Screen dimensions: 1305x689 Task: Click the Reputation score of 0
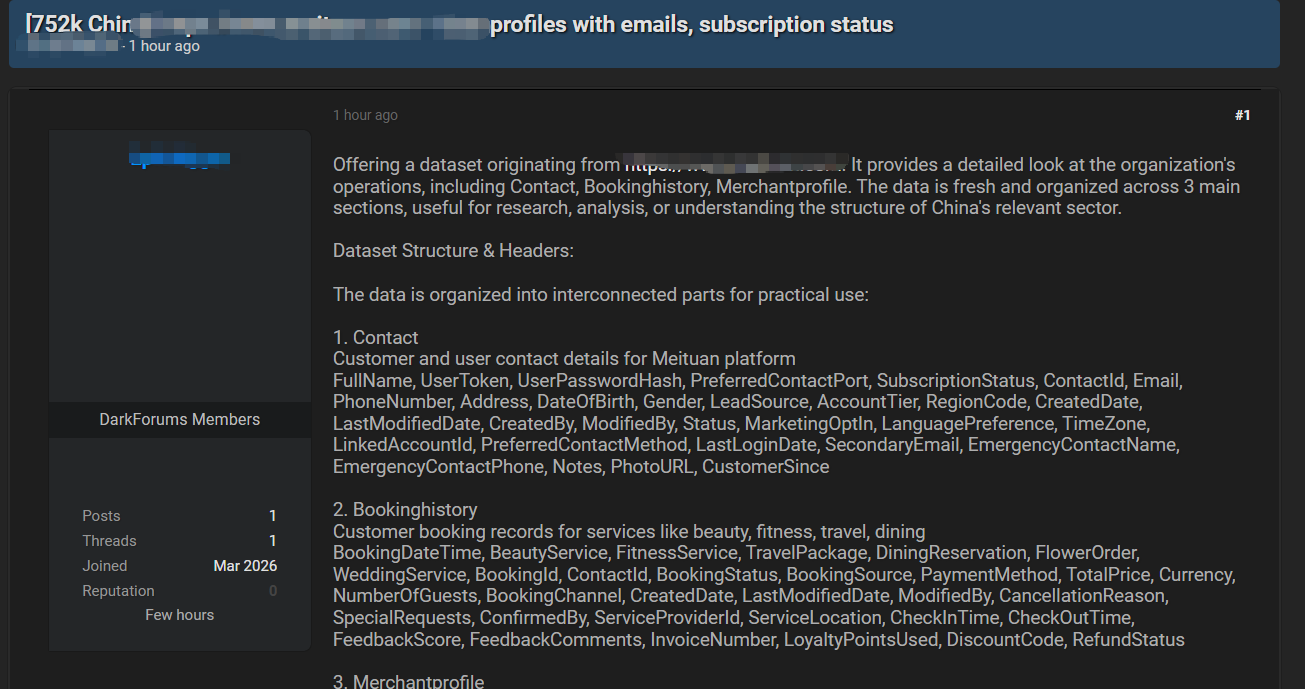coord(272,591)
